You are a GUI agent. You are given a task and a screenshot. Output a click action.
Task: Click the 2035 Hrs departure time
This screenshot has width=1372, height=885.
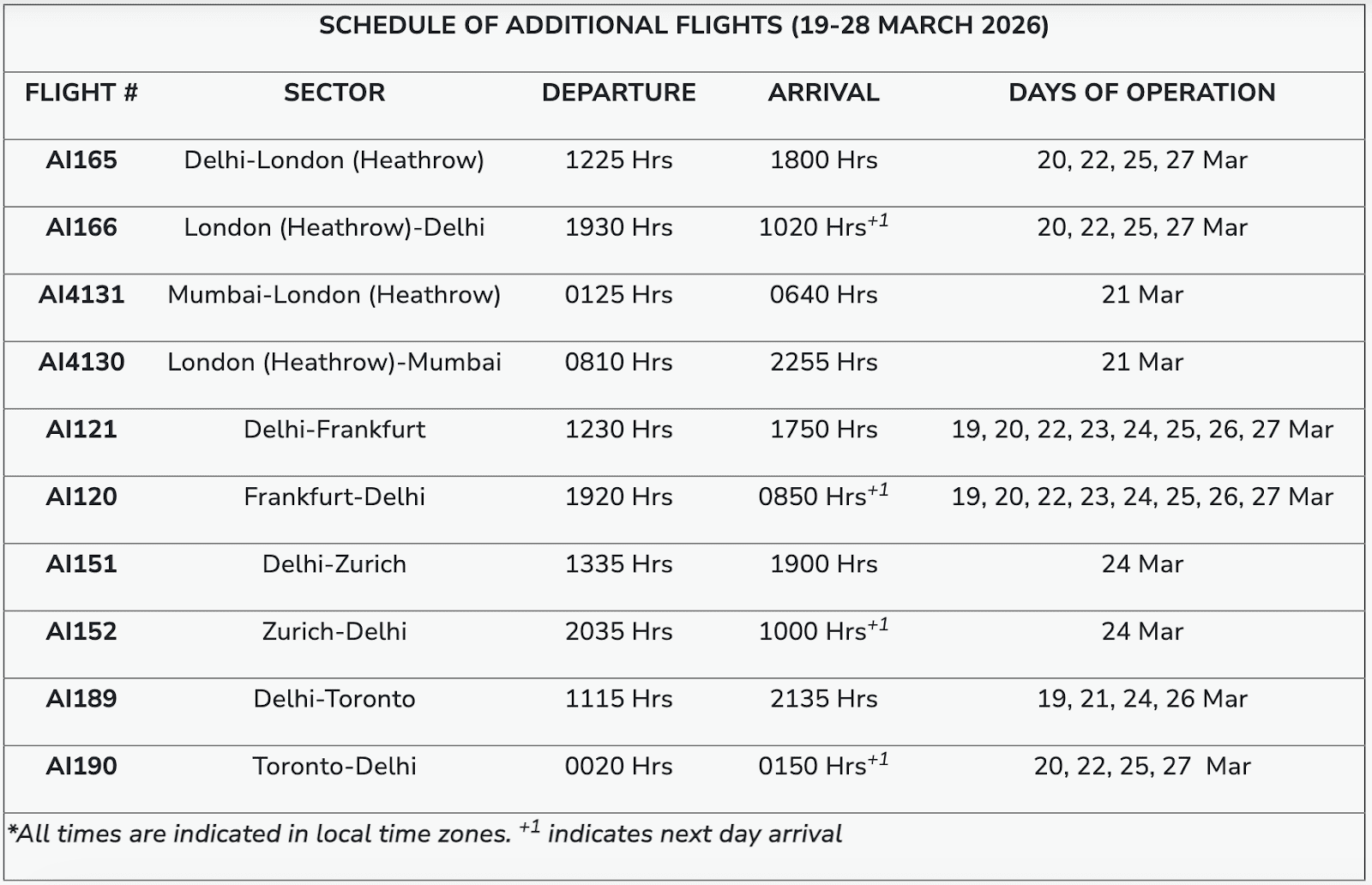pos(618,632)
